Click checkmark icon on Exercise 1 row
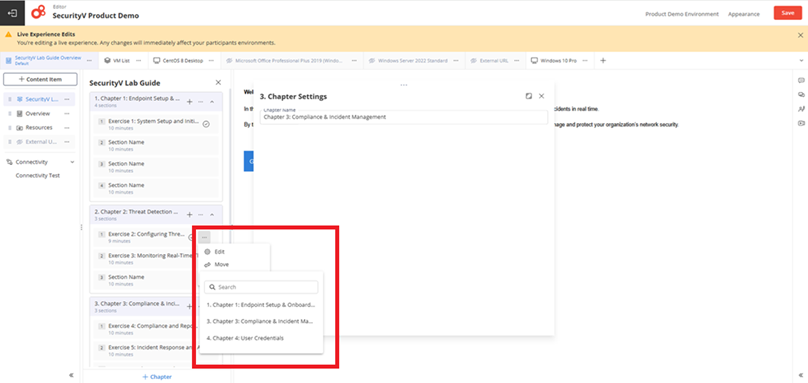This screenshot has height=383, width=808. 206,124
